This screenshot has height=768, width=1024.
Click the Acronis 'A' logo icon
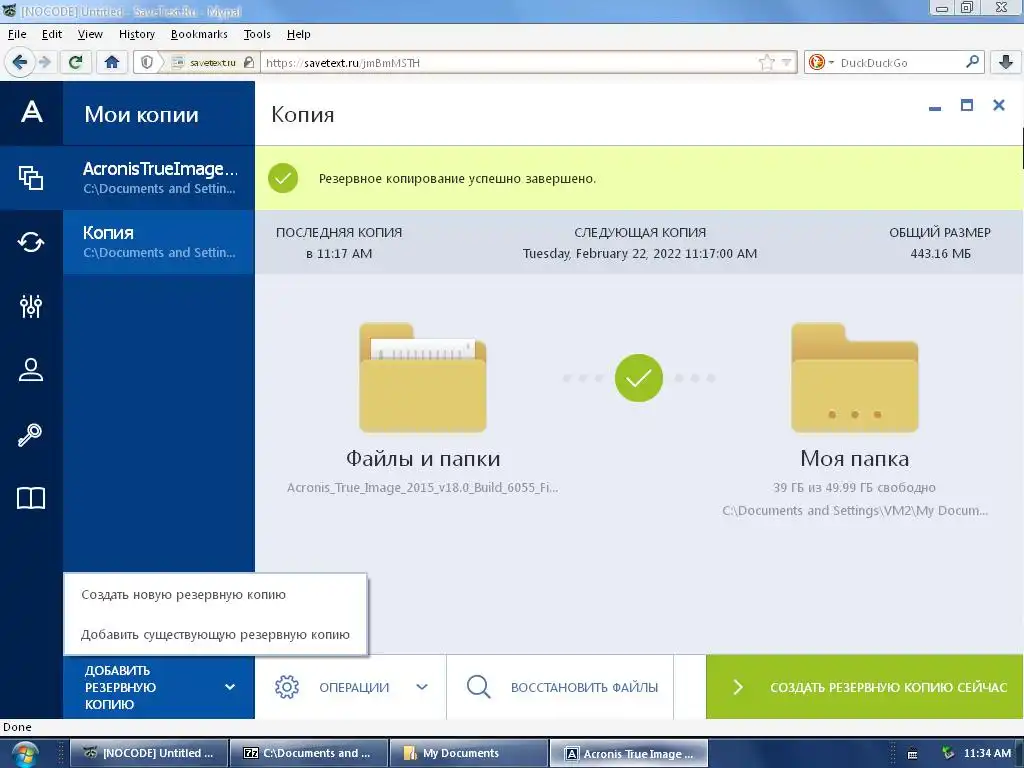31,112
